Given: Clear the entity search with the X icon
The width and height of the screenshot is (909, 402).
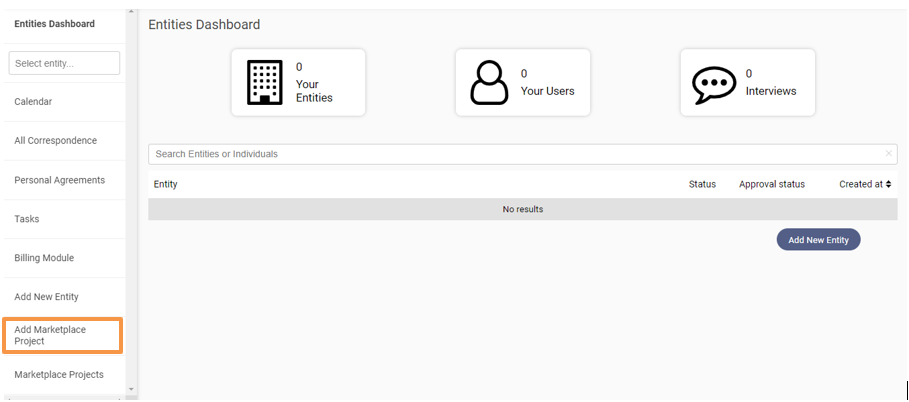Looking at the screenshot, I should [x=888, y=154].
